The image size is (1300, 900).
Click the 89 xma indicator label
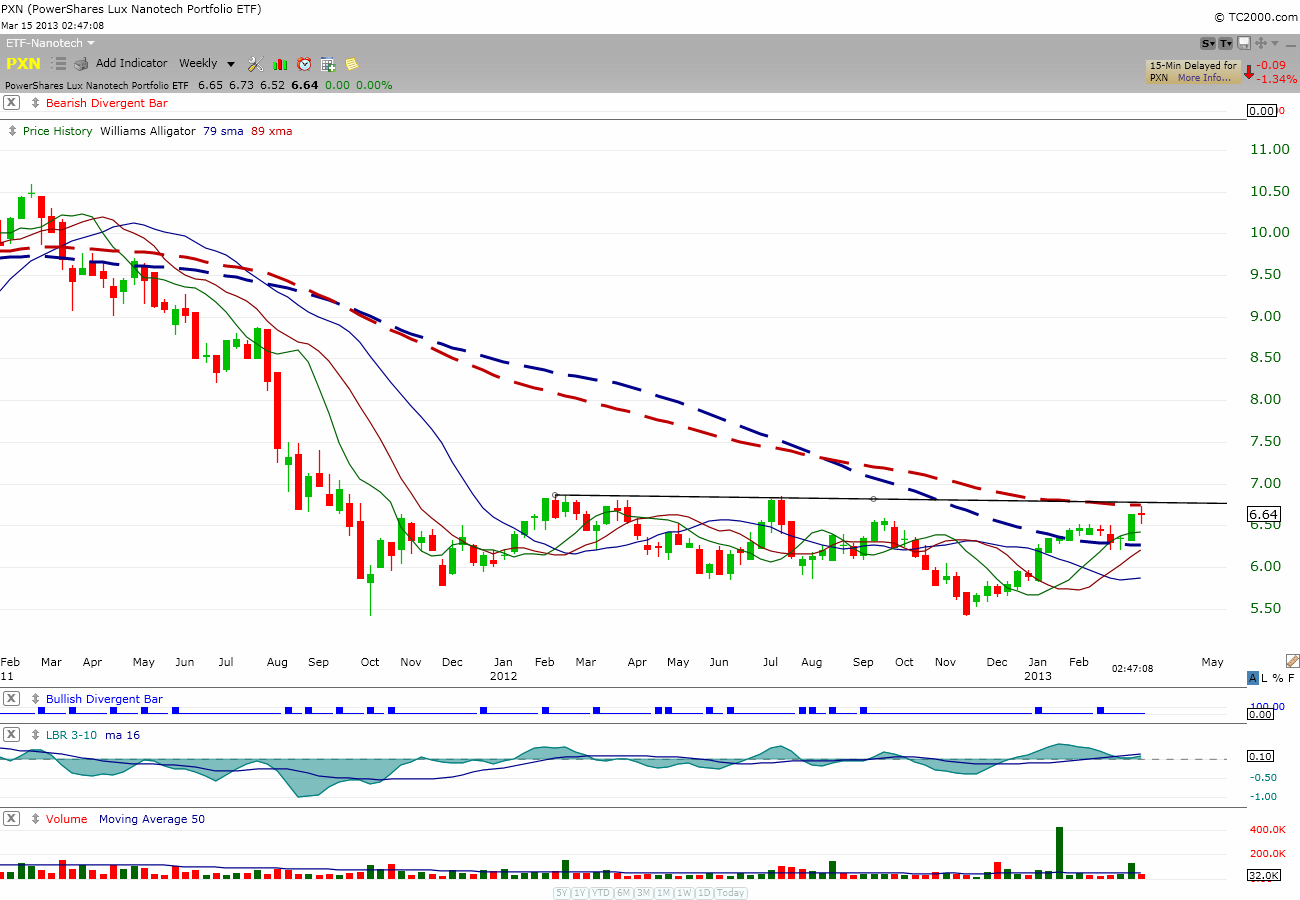272,131
